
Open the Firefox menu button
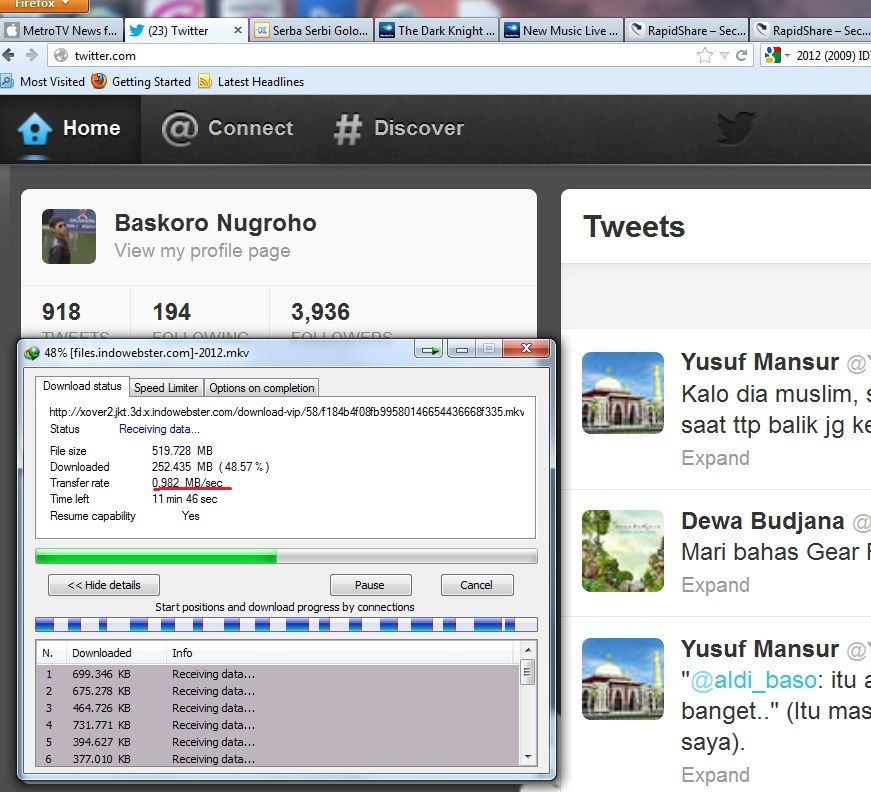tap(44, 4)
